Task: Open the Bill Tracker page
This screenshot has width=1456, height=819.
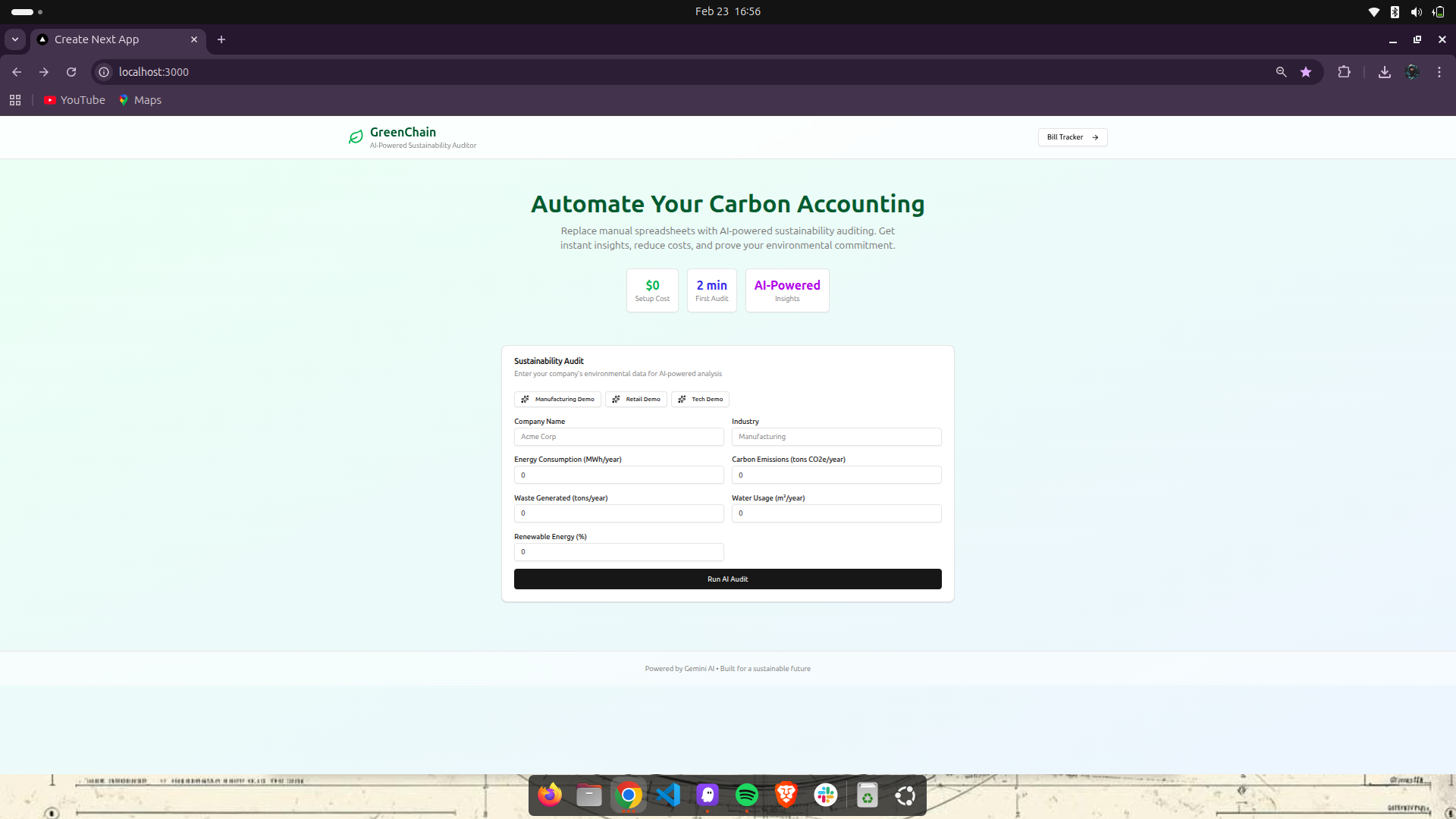Action: coord(1072,137)
